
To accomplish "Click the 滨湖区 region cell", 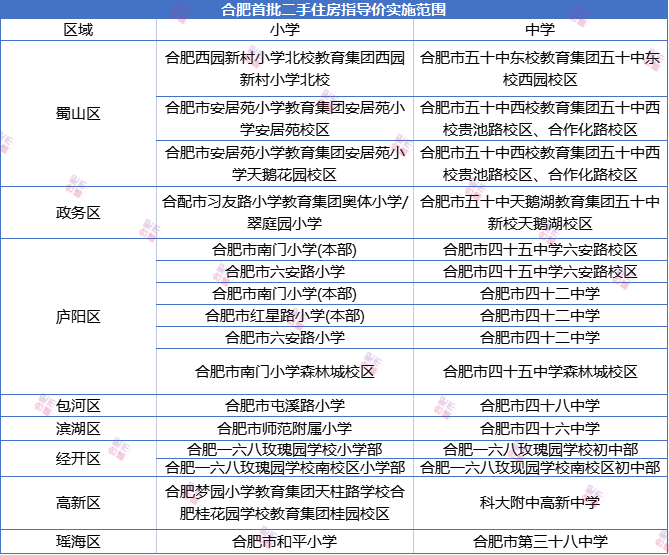I will point(79,429).
